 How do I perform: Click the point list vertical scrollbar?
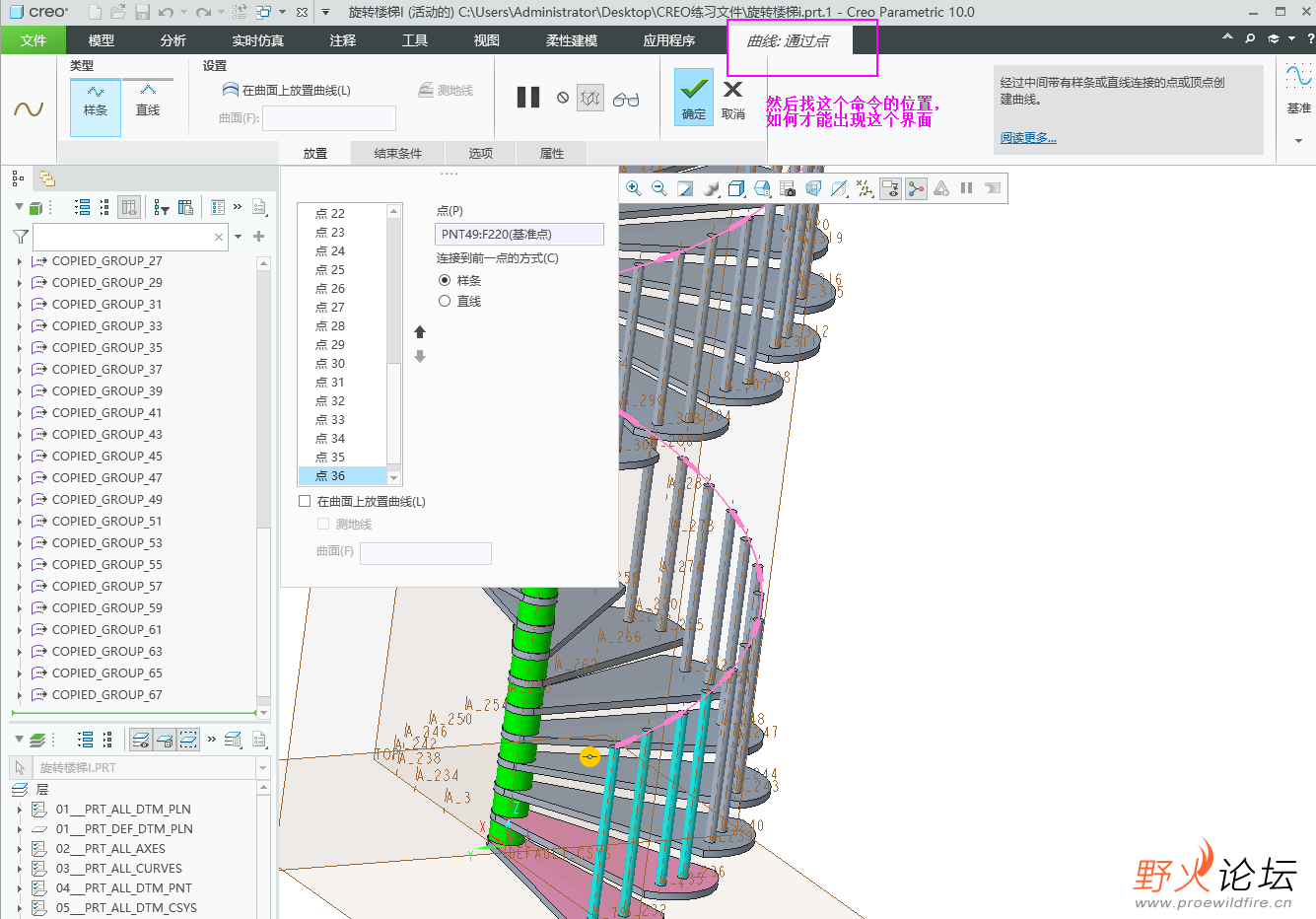[x=394, y=344]
